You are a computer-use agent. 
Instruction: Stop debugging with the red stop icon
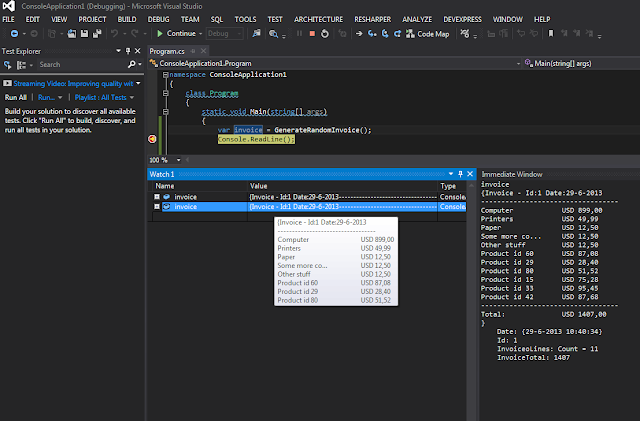tap(311, 33)
